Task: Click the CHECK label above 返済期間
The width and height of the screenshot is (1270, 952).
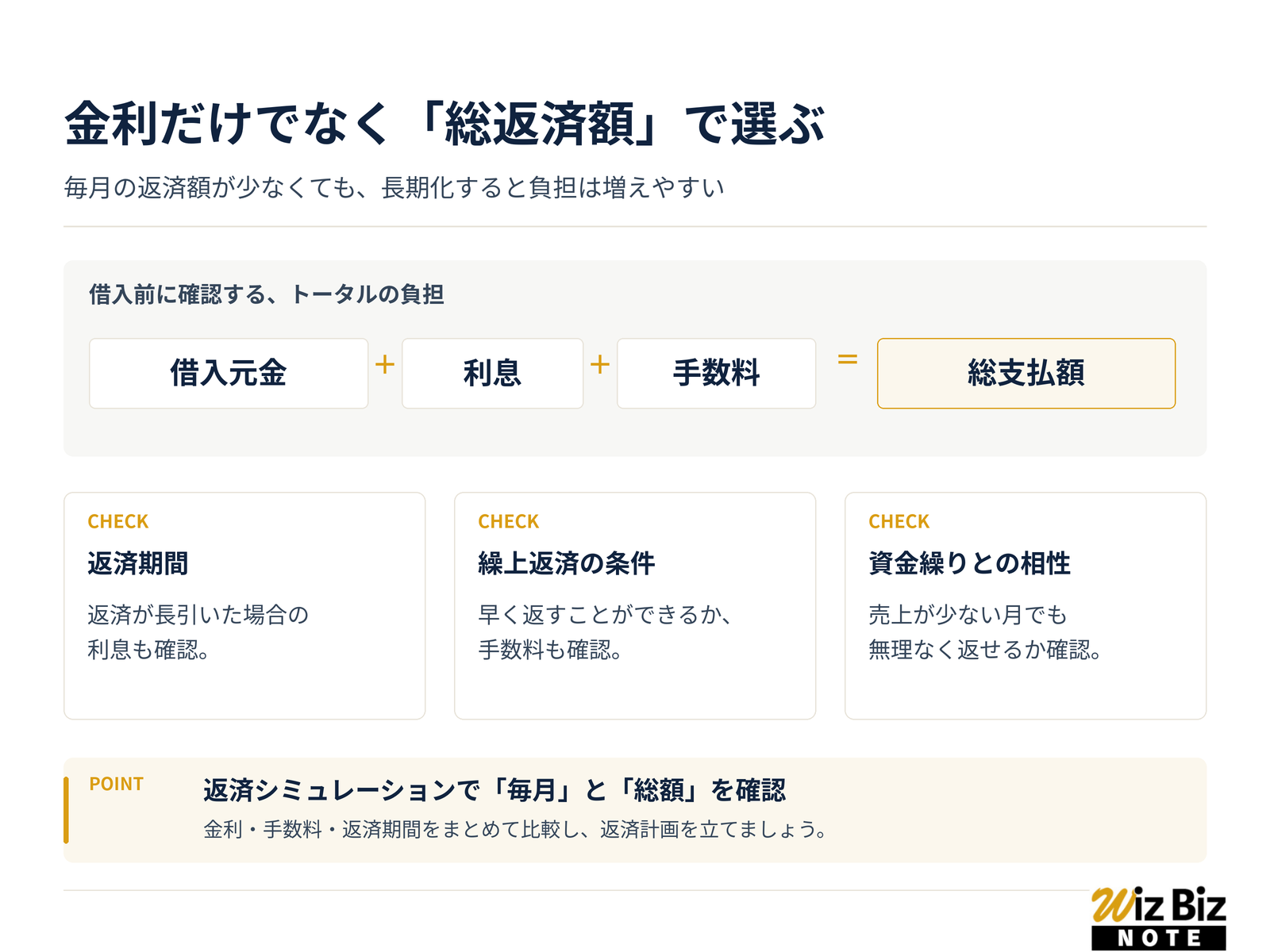Action: (118, 521)
